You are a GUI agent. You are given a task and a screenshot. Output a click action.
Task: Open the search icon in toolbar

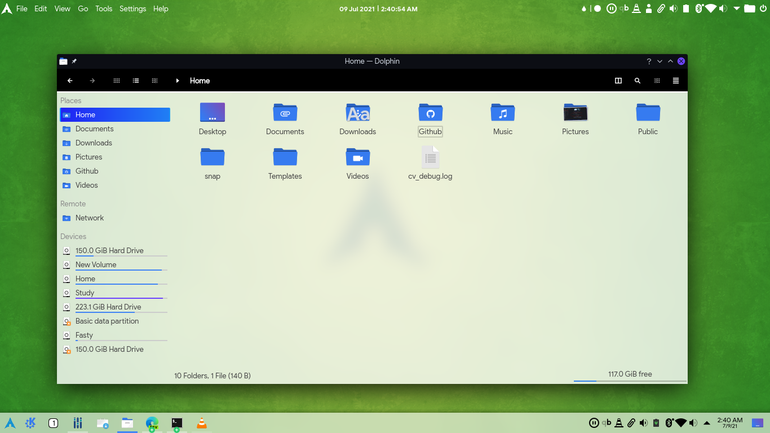tap(637, 81)
